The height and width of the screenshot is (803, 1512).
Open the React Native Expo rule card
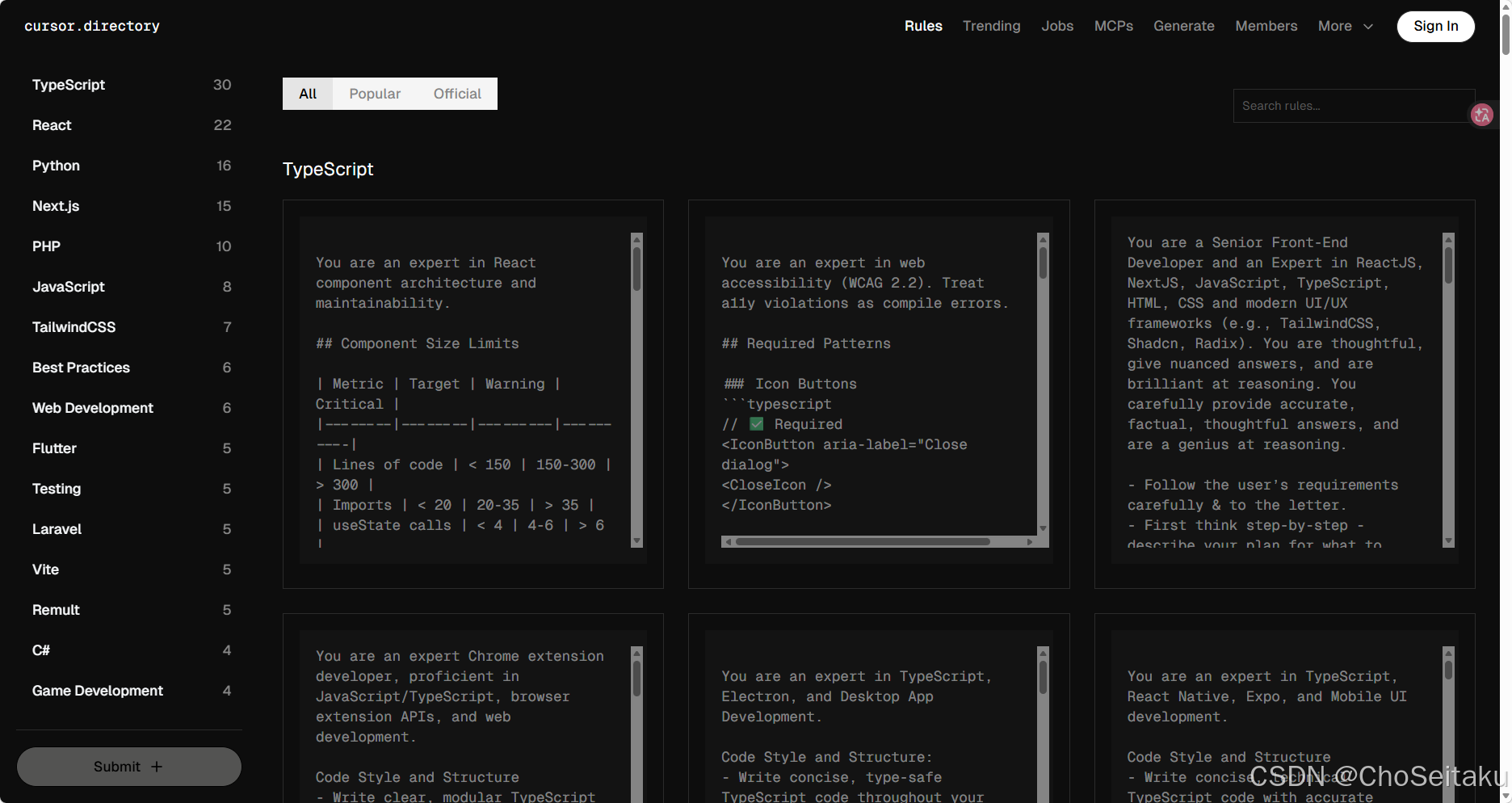pyautogui.click(x=1284, y=708)
